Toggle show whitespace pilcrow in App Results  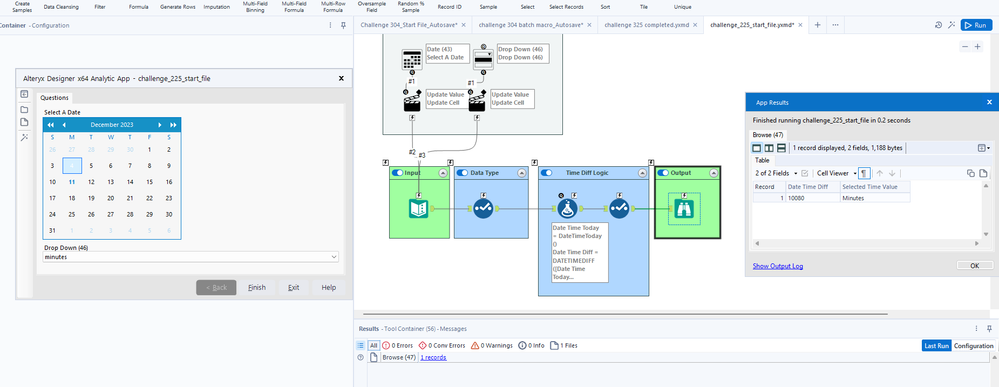tap(864, 173)
